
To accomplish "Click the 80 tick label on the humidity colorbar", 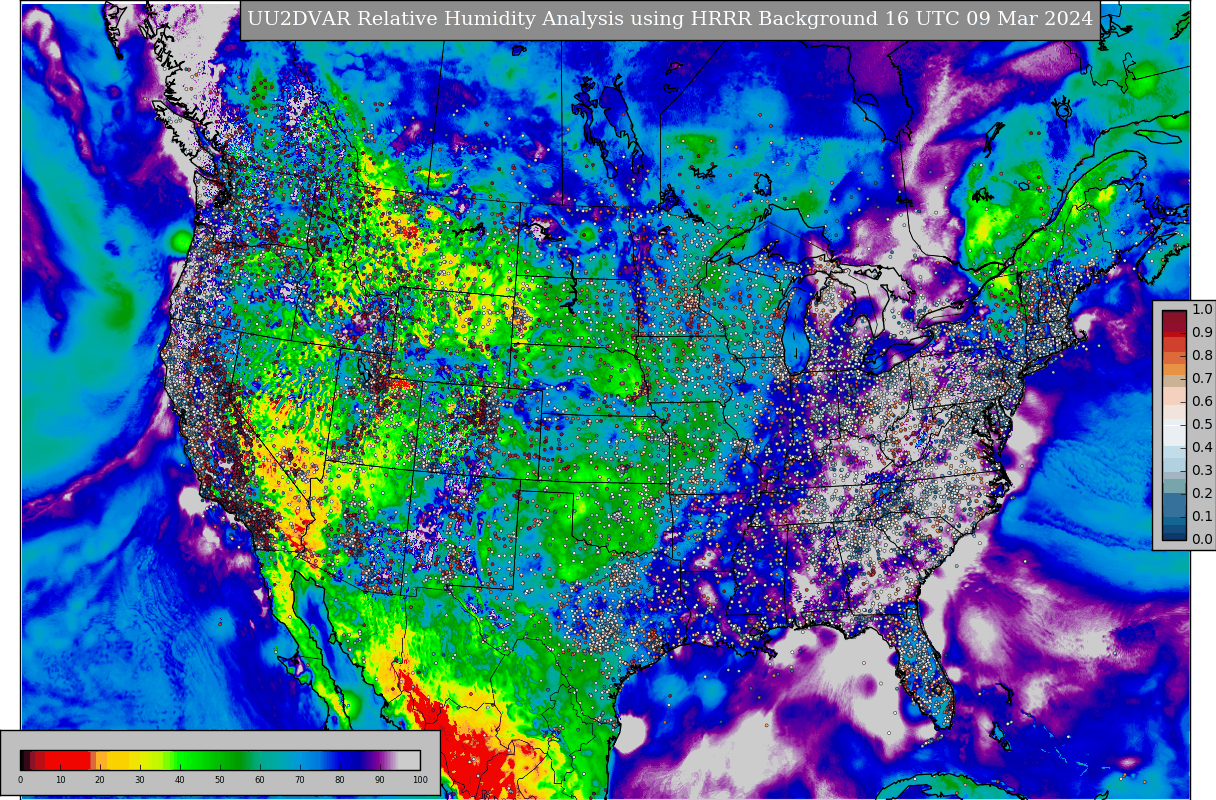I will pyautogui.click(x=340, y=780).
